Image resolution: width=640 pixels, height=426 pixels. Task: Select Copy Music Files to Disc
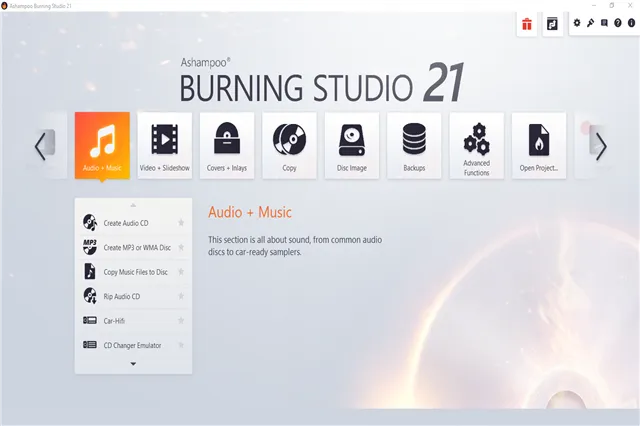133,272
